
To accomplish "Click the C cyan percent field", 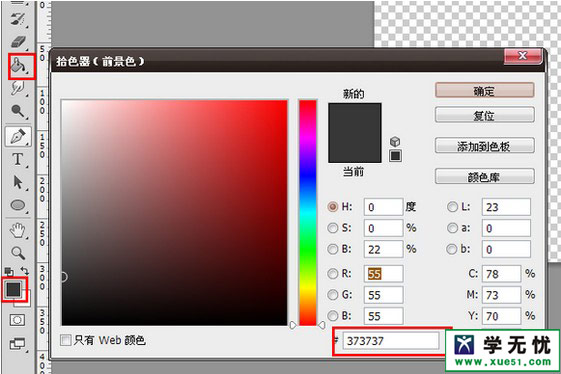I will [x=502, y=274].
